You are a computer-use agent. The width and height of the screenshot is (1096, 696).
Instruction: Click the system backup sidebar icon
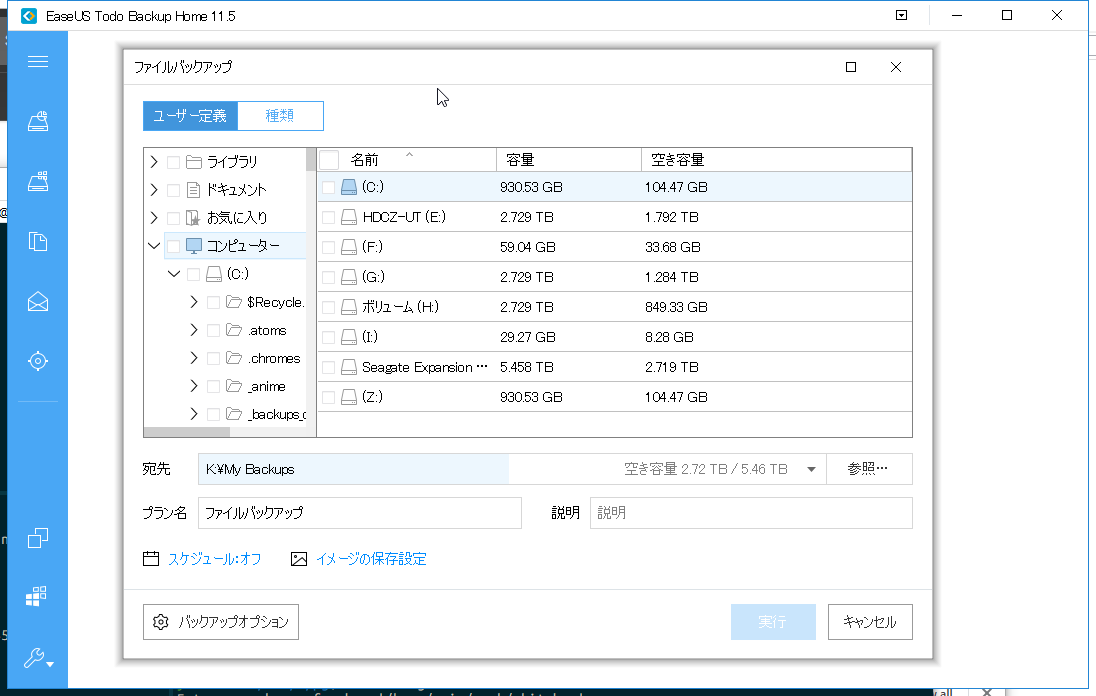38,181
